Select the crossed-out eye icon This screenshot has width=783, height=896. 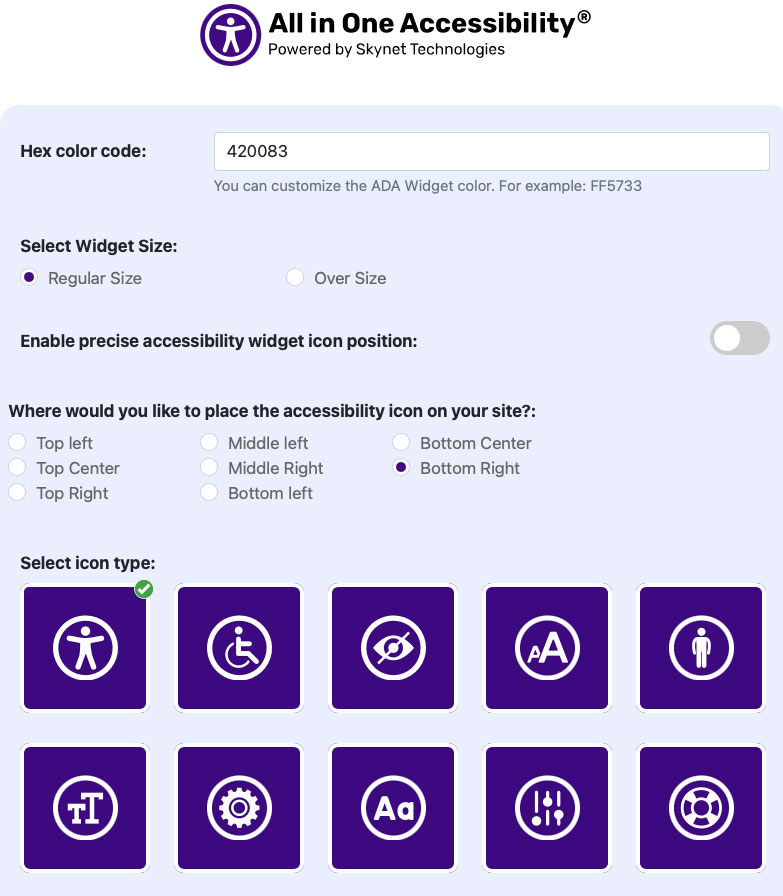tap(392, 647)
